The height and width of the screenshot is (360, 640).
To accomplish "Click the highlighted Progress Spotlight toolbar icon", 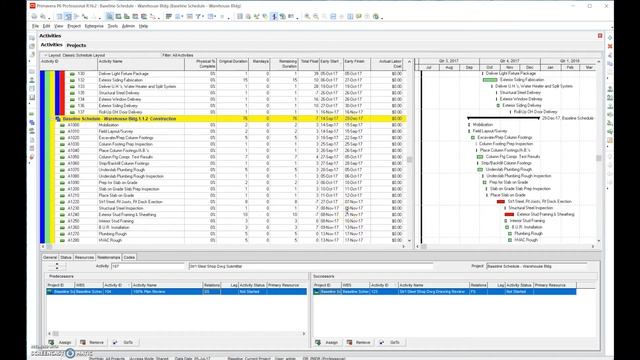I will 274,17.
